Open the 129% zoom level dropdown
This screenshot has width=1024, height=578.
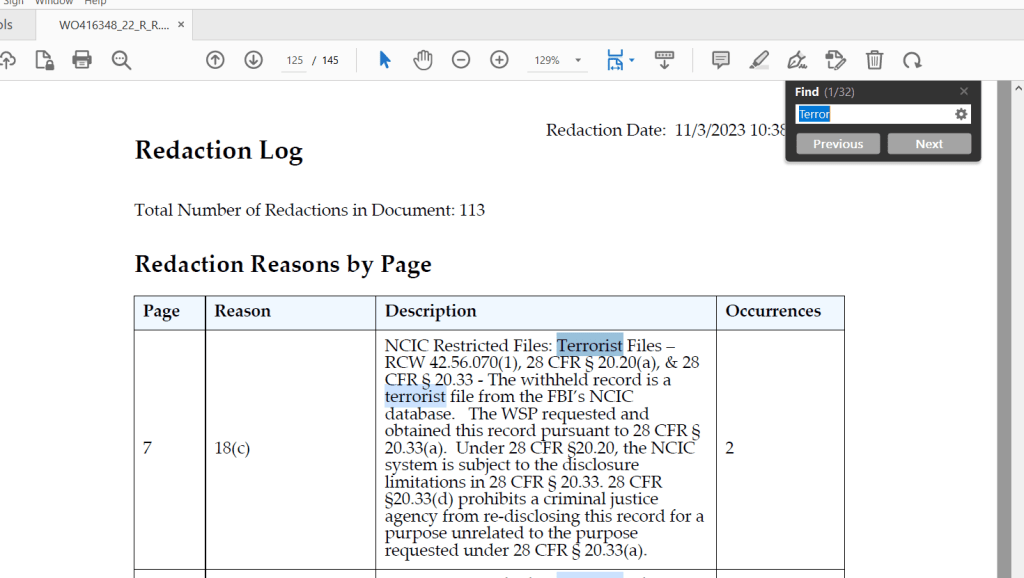tap(578, 61)
